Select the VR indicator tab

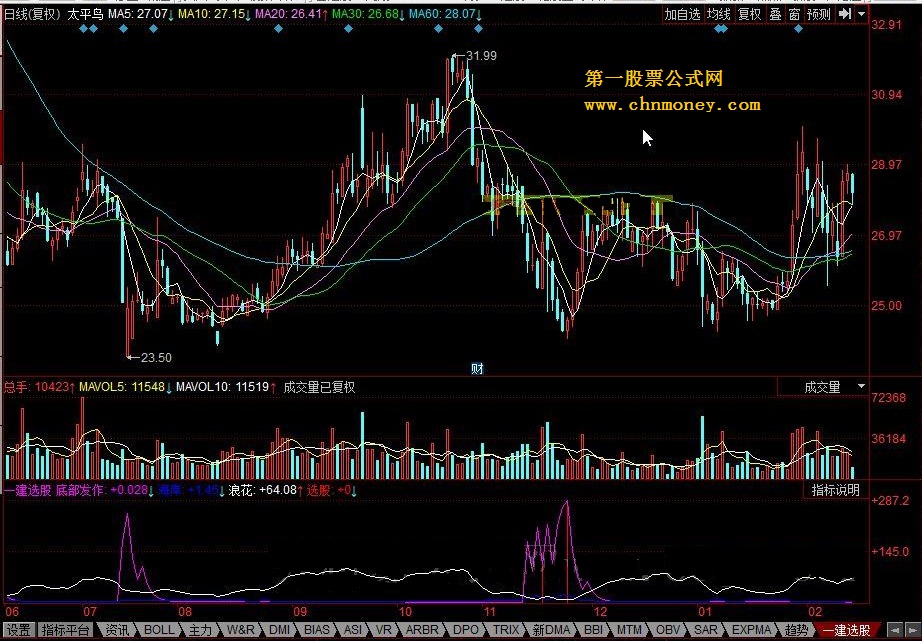tap(383, 630)
